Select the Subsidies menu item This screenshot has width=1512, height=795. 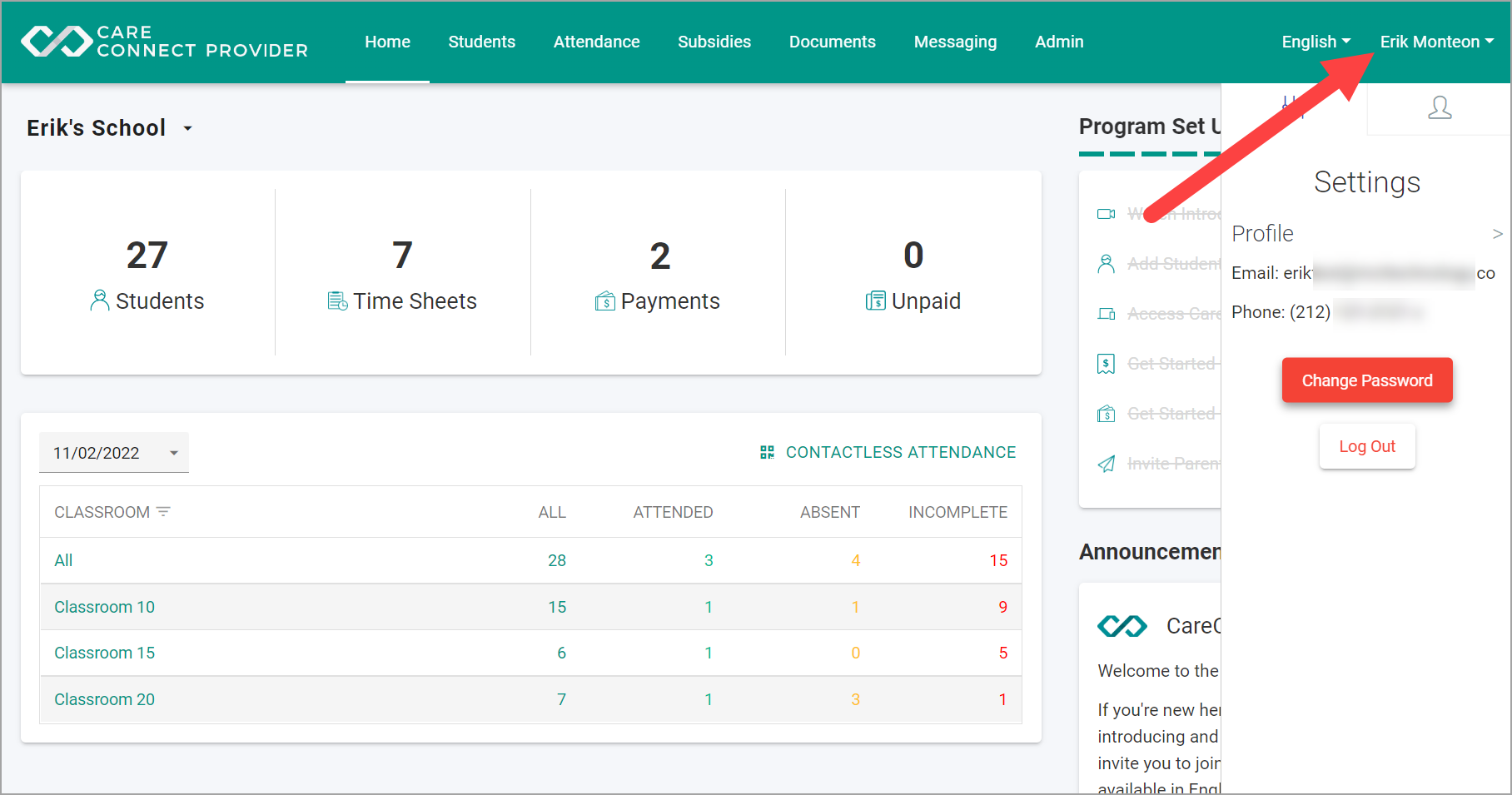pos(714,42)
